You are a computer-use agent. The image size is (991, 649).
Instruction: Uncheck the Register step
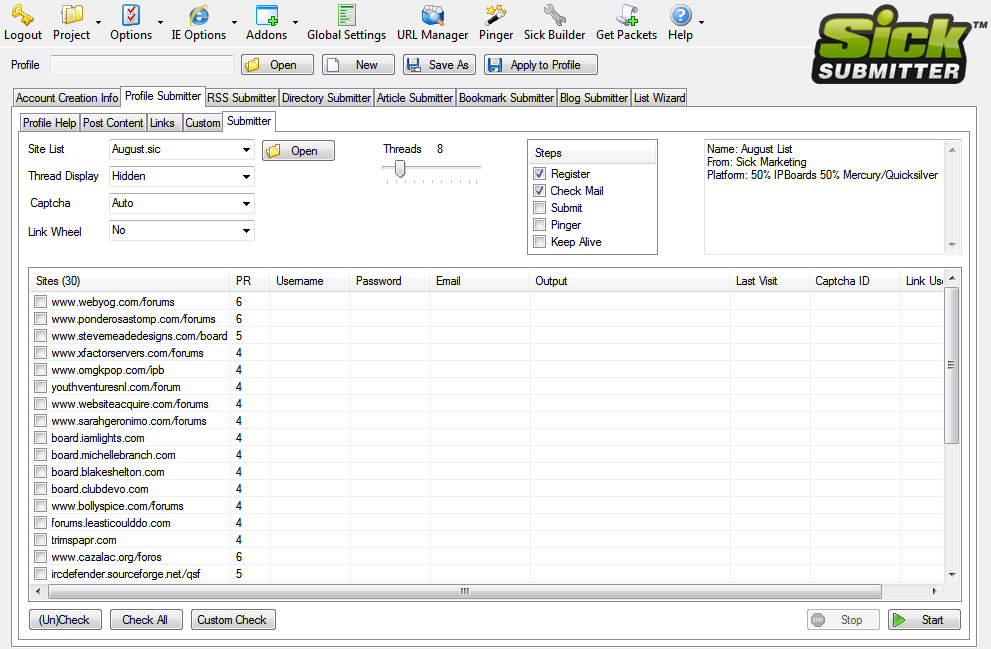(x=540, y=174)
